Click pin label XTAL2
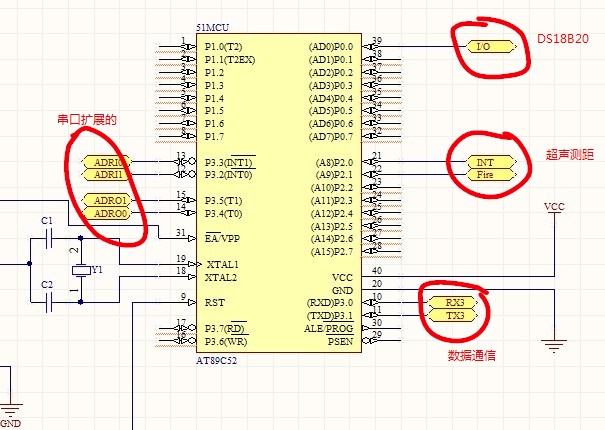Image resolution: width=605 pixels, height=430 pixels. (221, 278)
